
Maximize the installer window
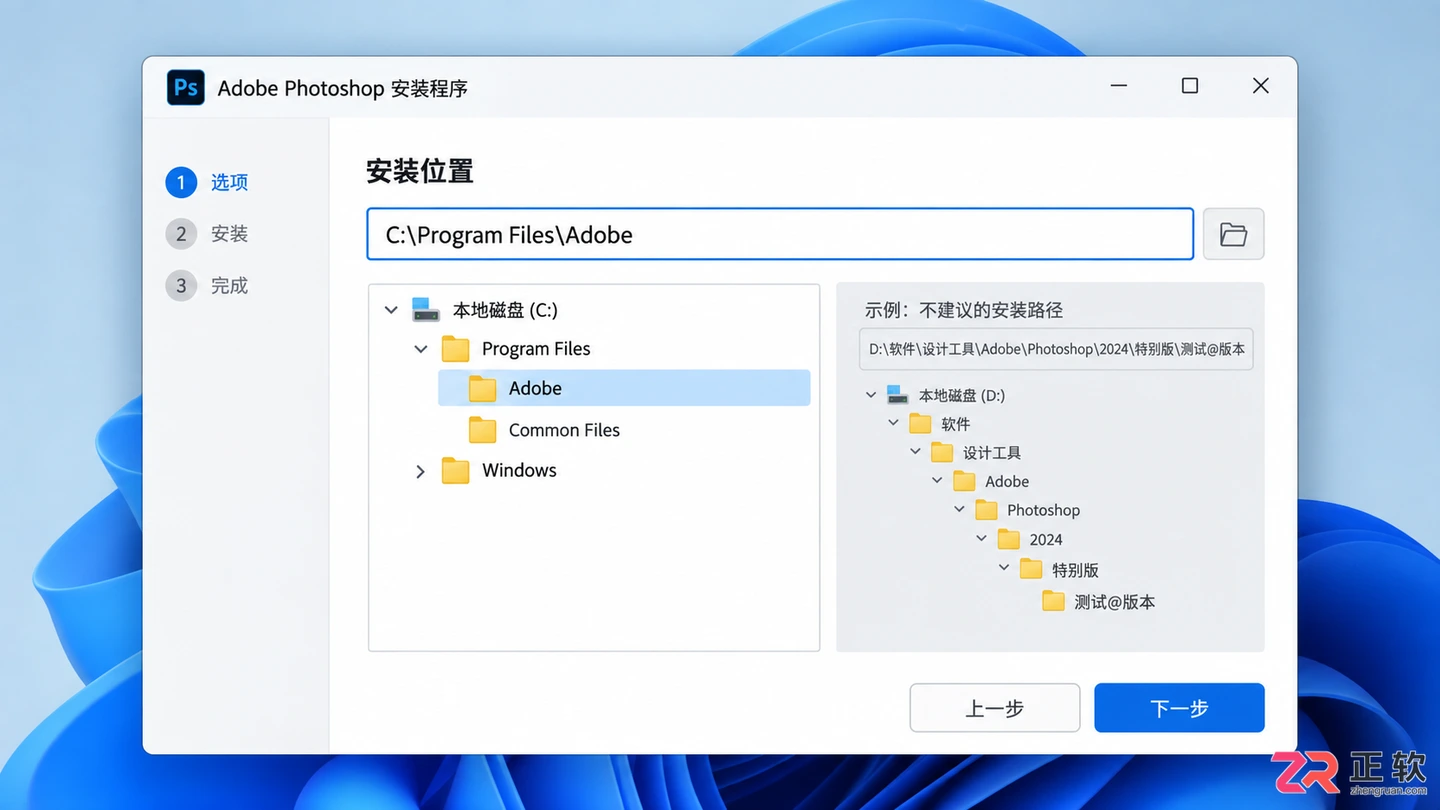click(x=1190, y=86)
